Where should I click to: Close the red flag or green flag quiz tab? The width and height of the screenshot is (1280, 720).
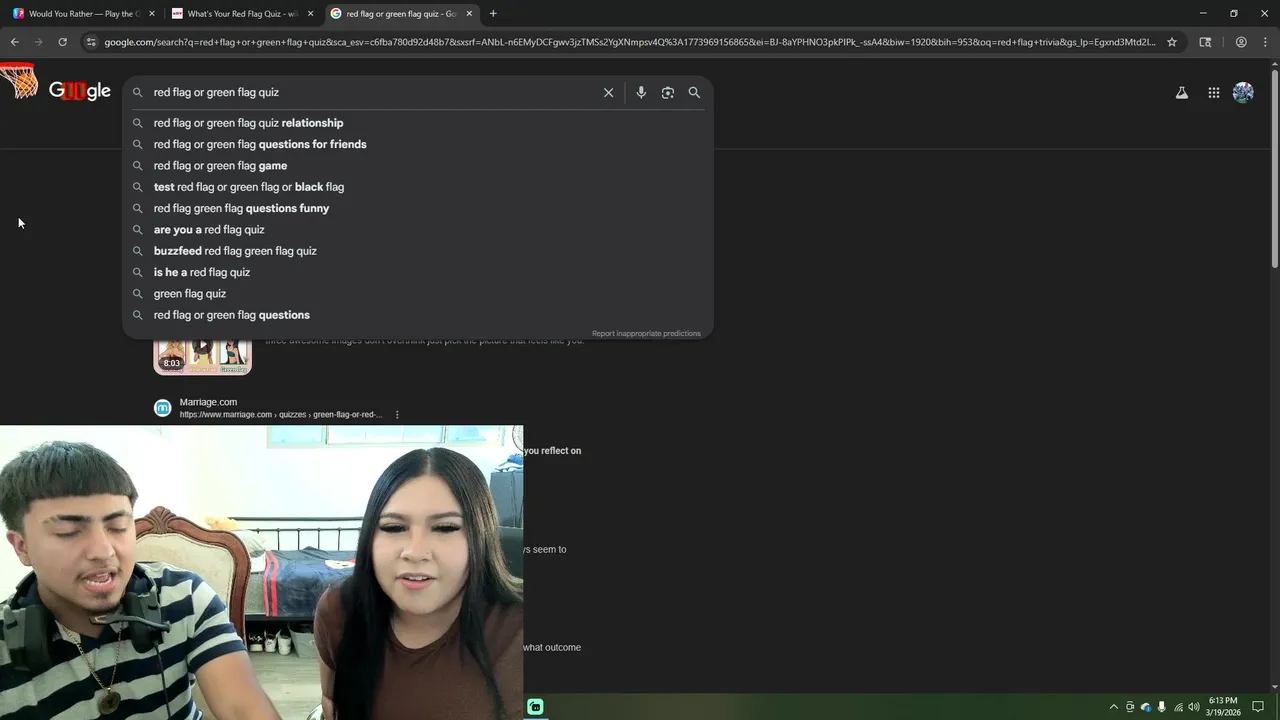pyautogui.click(x=469, y=14)
